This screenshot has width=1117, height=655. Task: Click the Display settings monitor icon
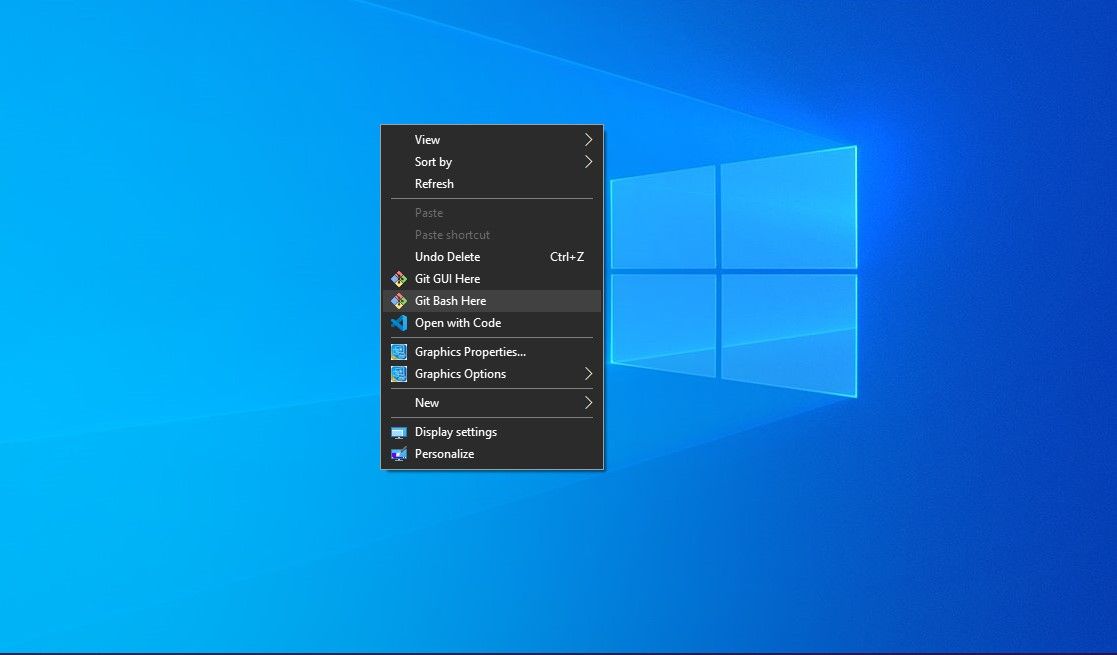pos(399,432)
